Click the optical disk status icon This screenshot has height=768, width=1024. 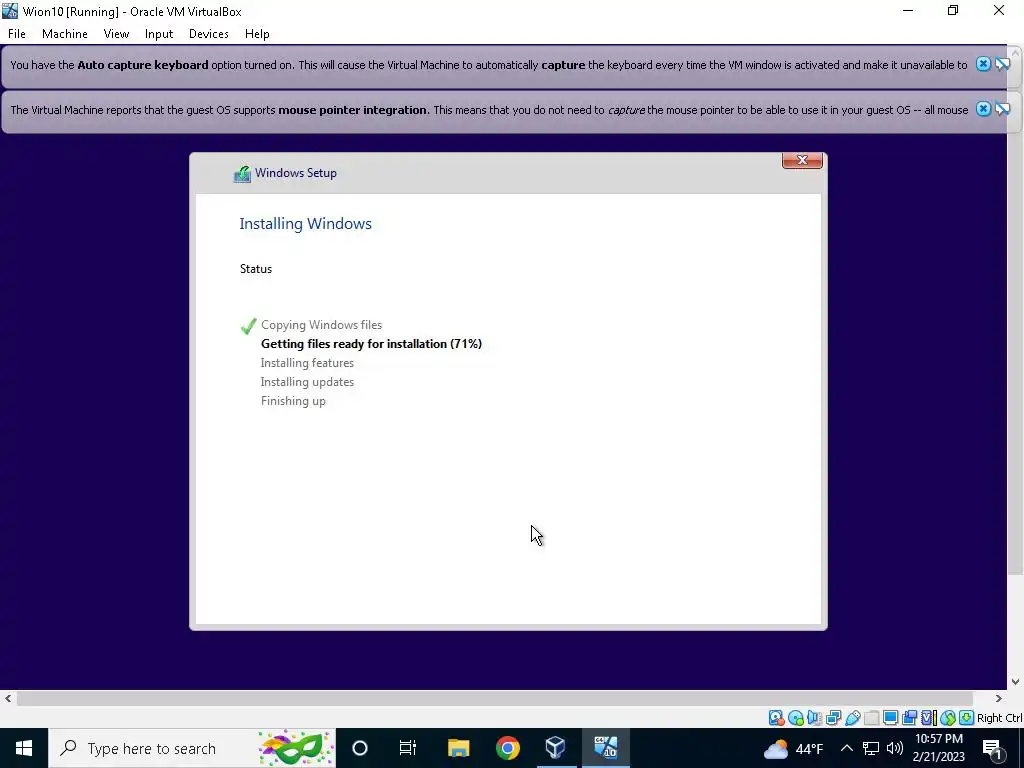795,718
